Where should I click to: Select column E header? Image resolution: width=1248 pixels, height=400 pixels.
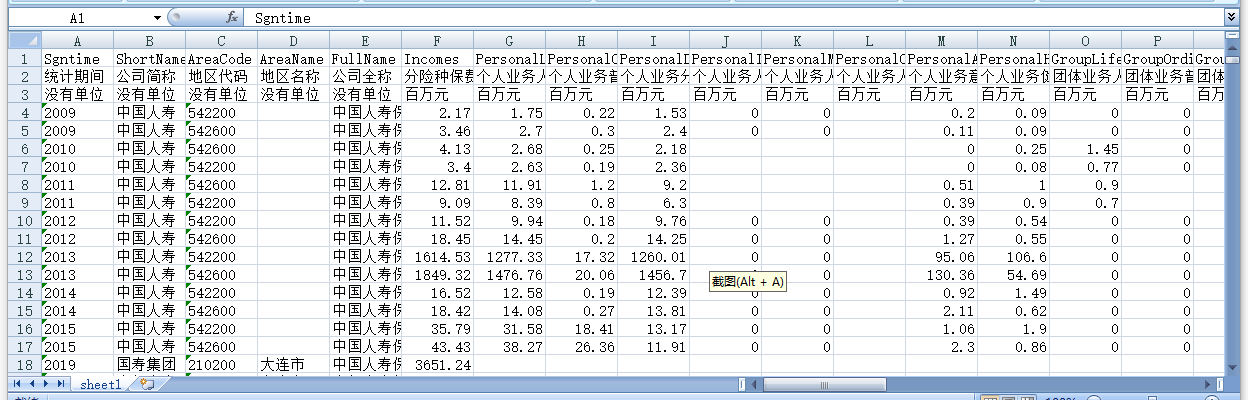click(366, 41)
